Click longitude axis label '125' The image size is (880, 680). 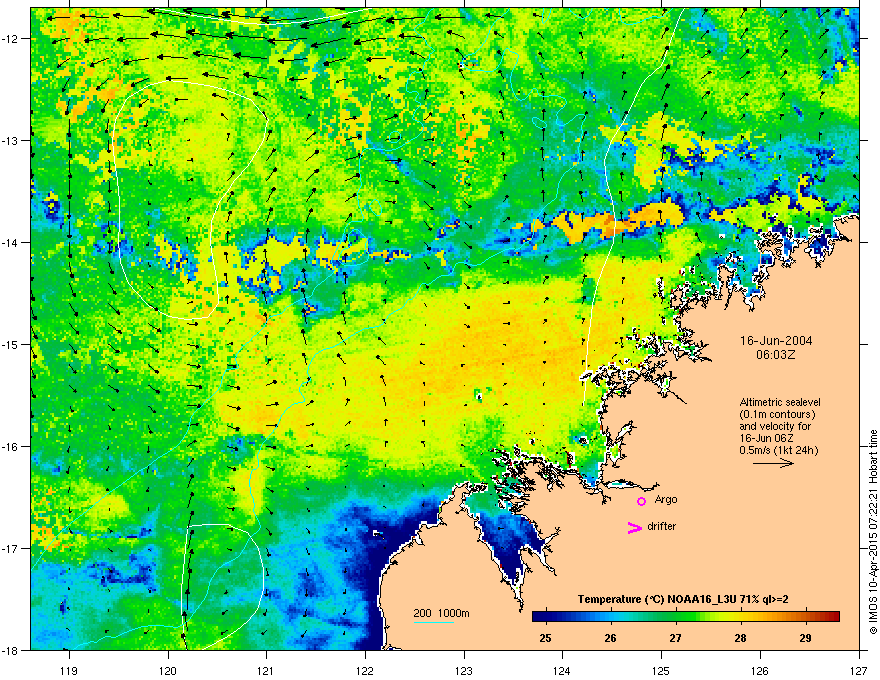[x=661, y=670]
